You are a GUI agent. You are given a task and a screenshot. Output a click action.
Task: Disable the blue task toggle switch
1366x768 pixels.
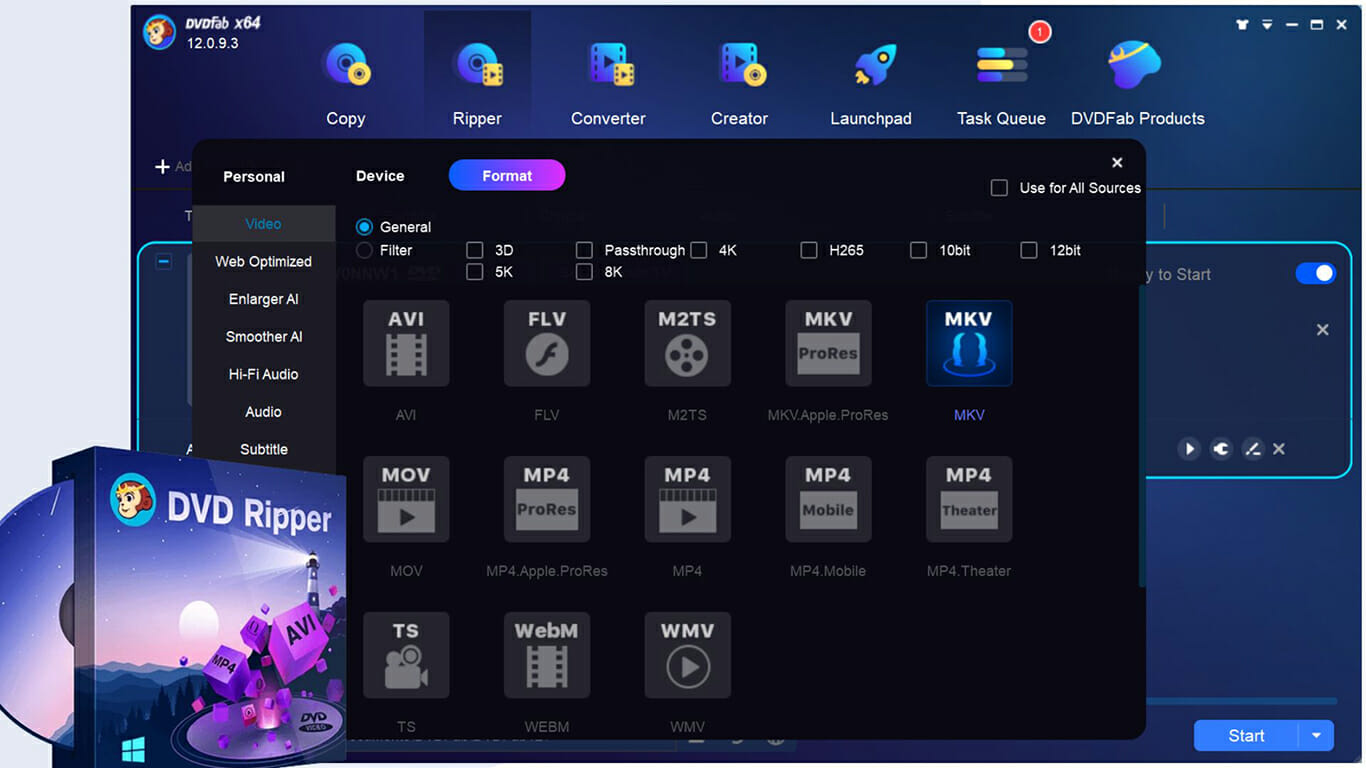coord(1316,273)
